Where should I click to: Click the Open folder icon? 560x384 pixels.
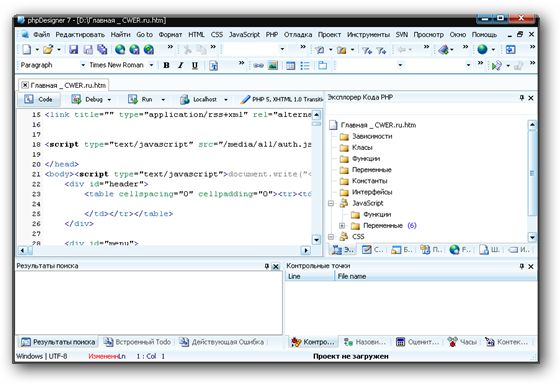pos(48,49)
